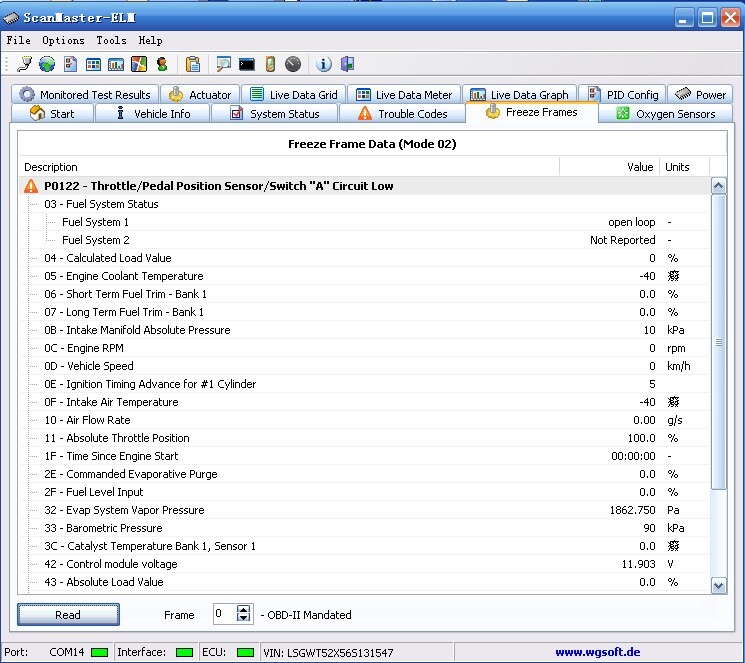The image size is (745, 663).
Task: Click the P0122 warning triangle icon
Action: (31, 186)
